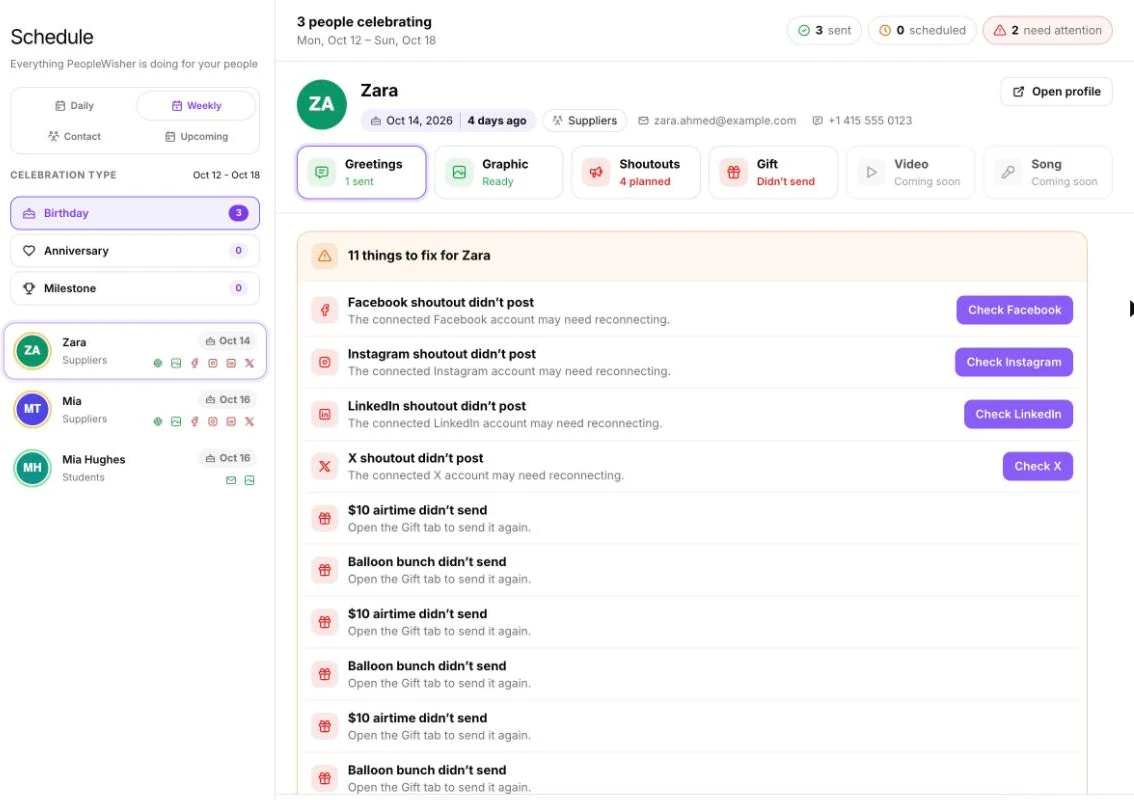The image size is (1134, 800).
Task: Click X icon in the fix list
Action: click(x=325, y=467)
